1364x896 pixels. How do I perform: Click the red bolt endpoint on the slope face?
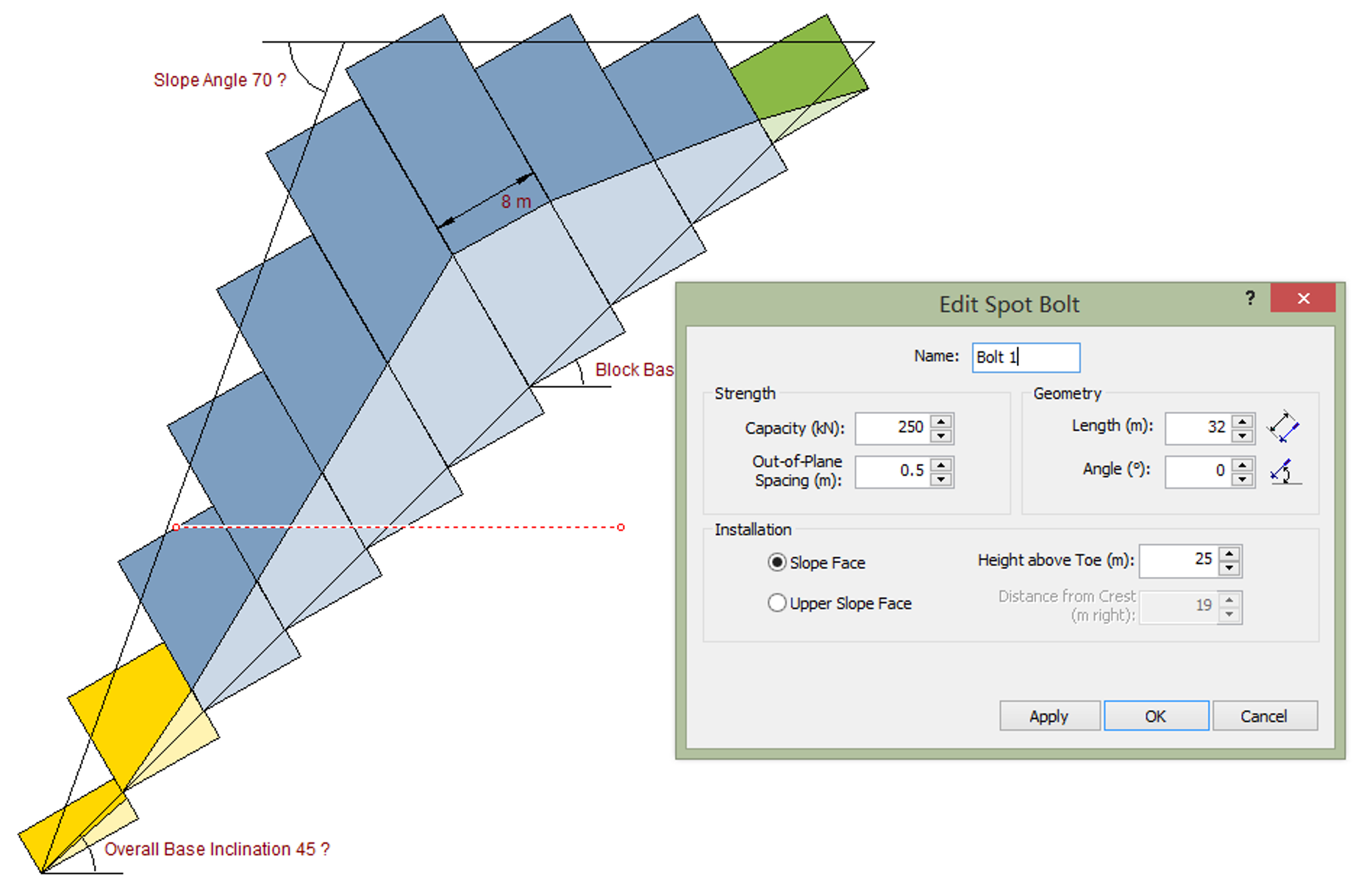[176, 527]
